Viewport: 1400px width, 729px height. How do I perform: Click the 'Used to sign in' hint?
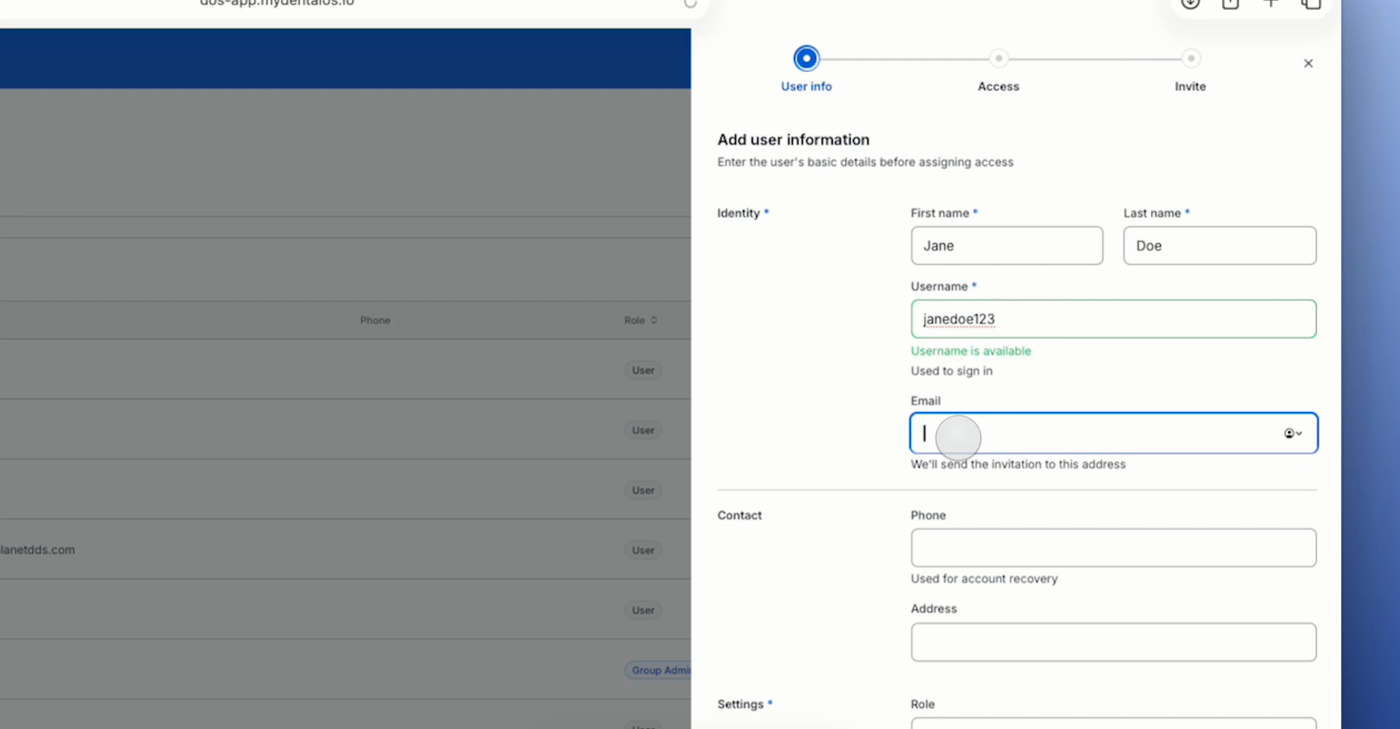pos(952,371)
